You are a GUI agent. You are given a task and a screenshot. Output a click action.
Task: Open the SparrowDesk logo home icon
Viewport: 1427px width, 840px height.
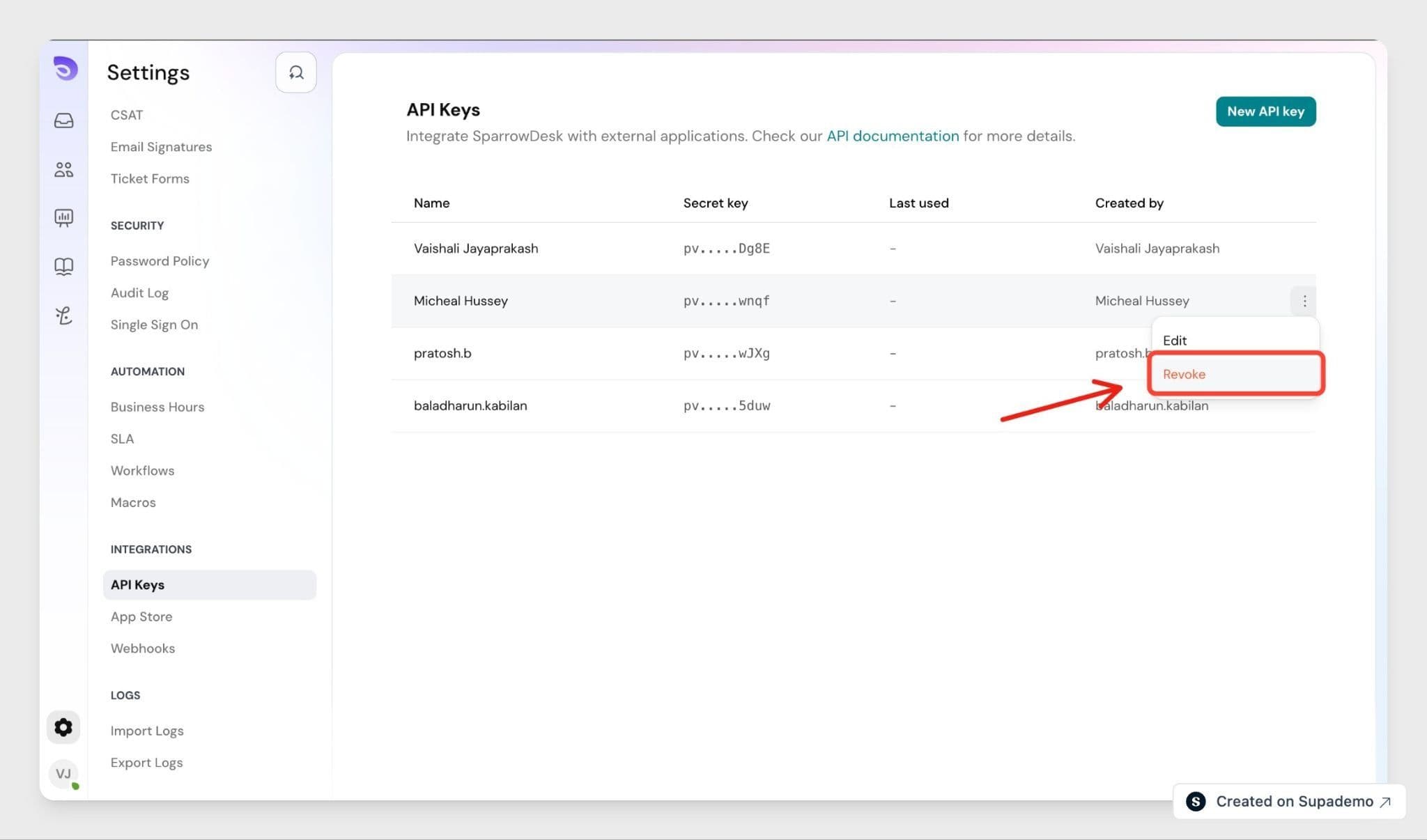click(65, 68)
